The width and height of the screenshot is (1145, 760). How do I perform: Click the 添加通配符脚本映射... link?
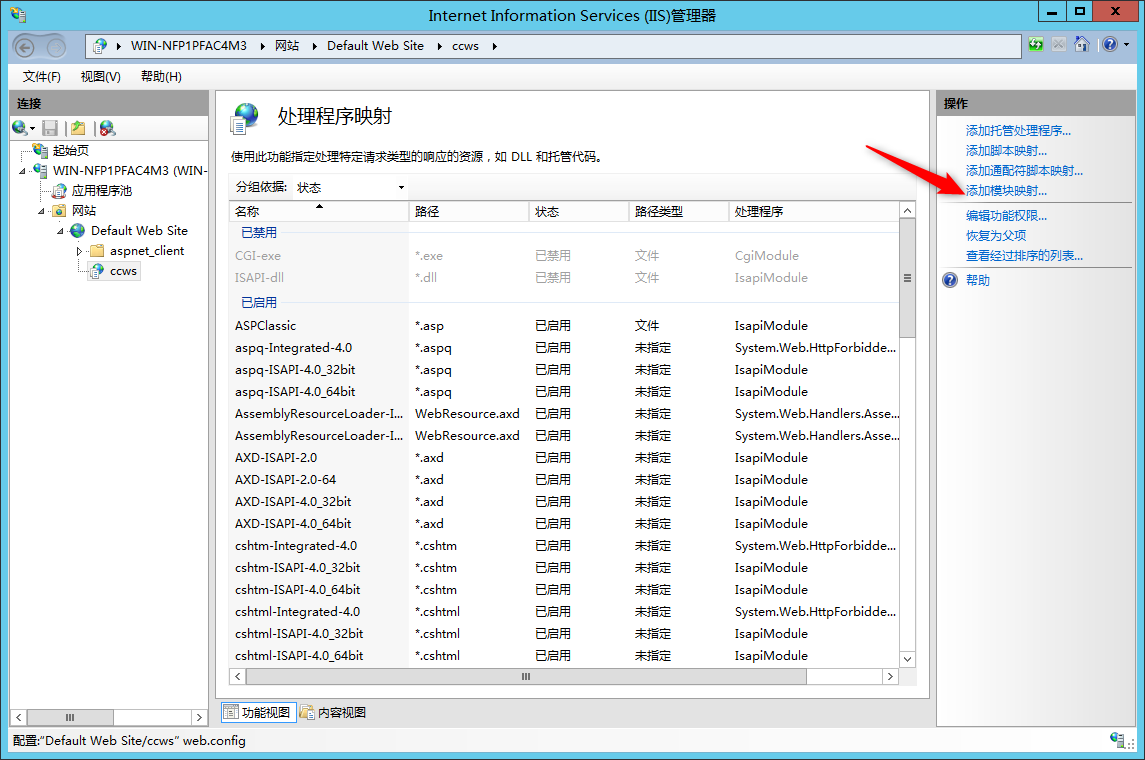point(1024,171)
